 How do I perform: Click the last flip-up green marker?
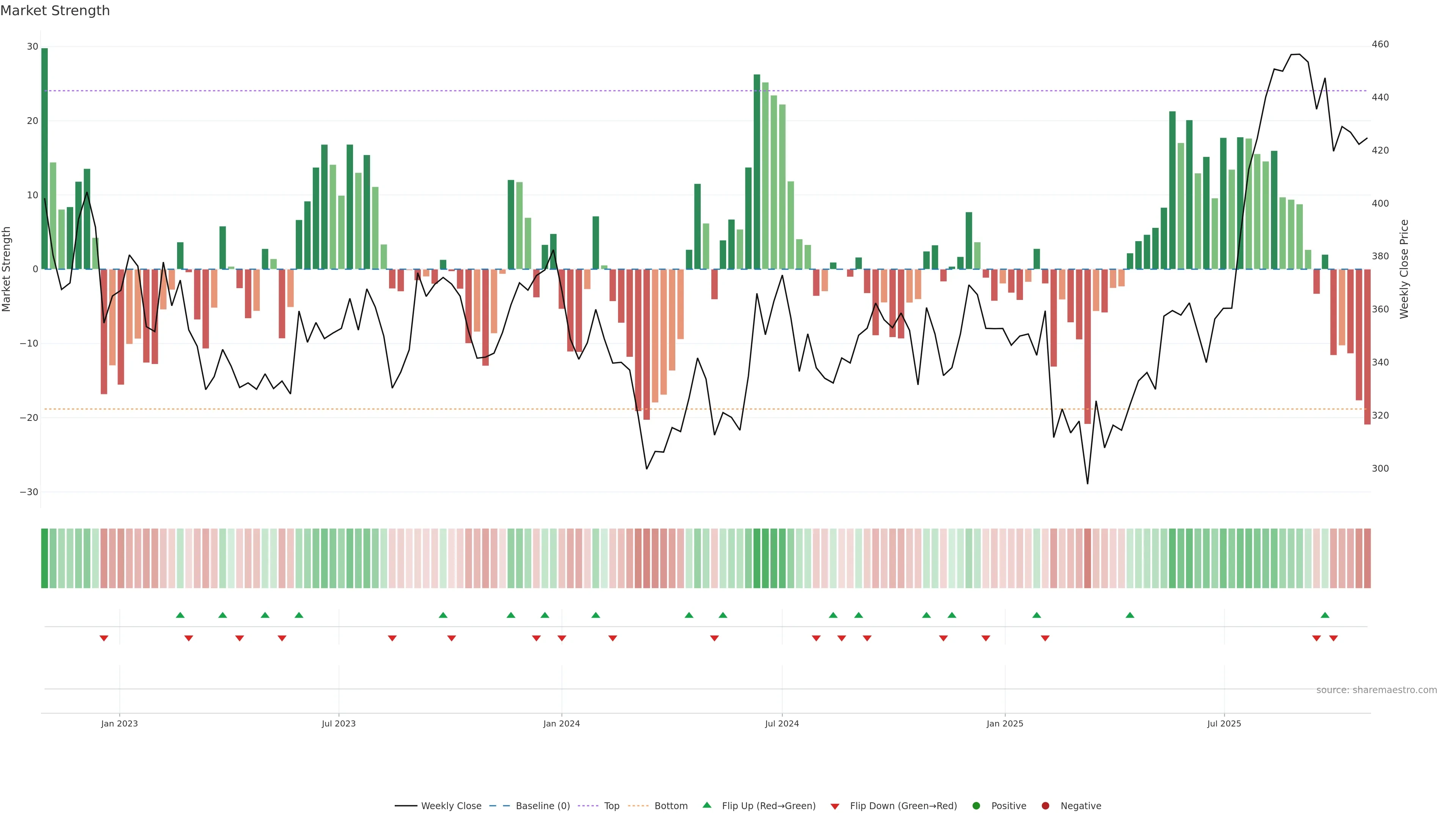pyautogui.click(x=1325, y=615)
